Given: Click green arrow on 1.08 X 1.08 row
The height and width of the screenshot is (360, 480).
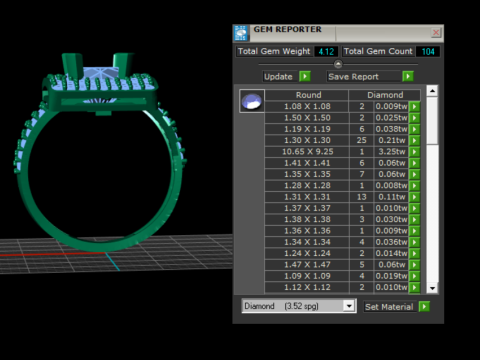Looking at the screenshot, I should [x=414, y=107].
